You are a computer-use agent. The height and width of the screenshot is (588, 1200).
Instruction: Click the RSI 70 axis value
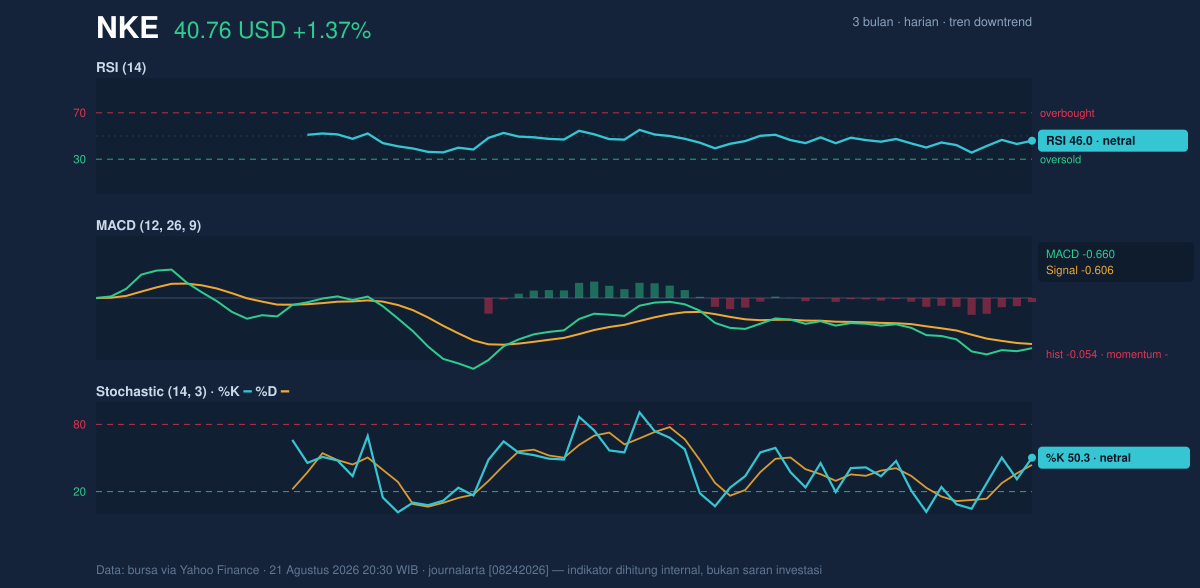point(79,113)
